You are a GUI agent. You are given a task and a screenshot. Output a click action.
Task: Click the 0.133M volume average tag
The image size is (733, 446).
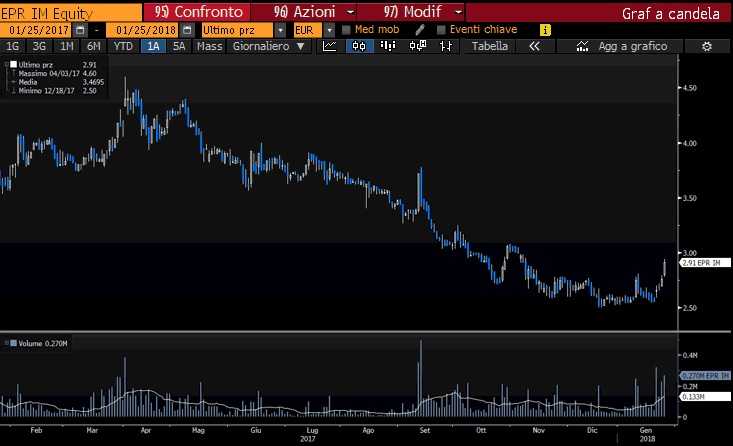click(705, 397)
